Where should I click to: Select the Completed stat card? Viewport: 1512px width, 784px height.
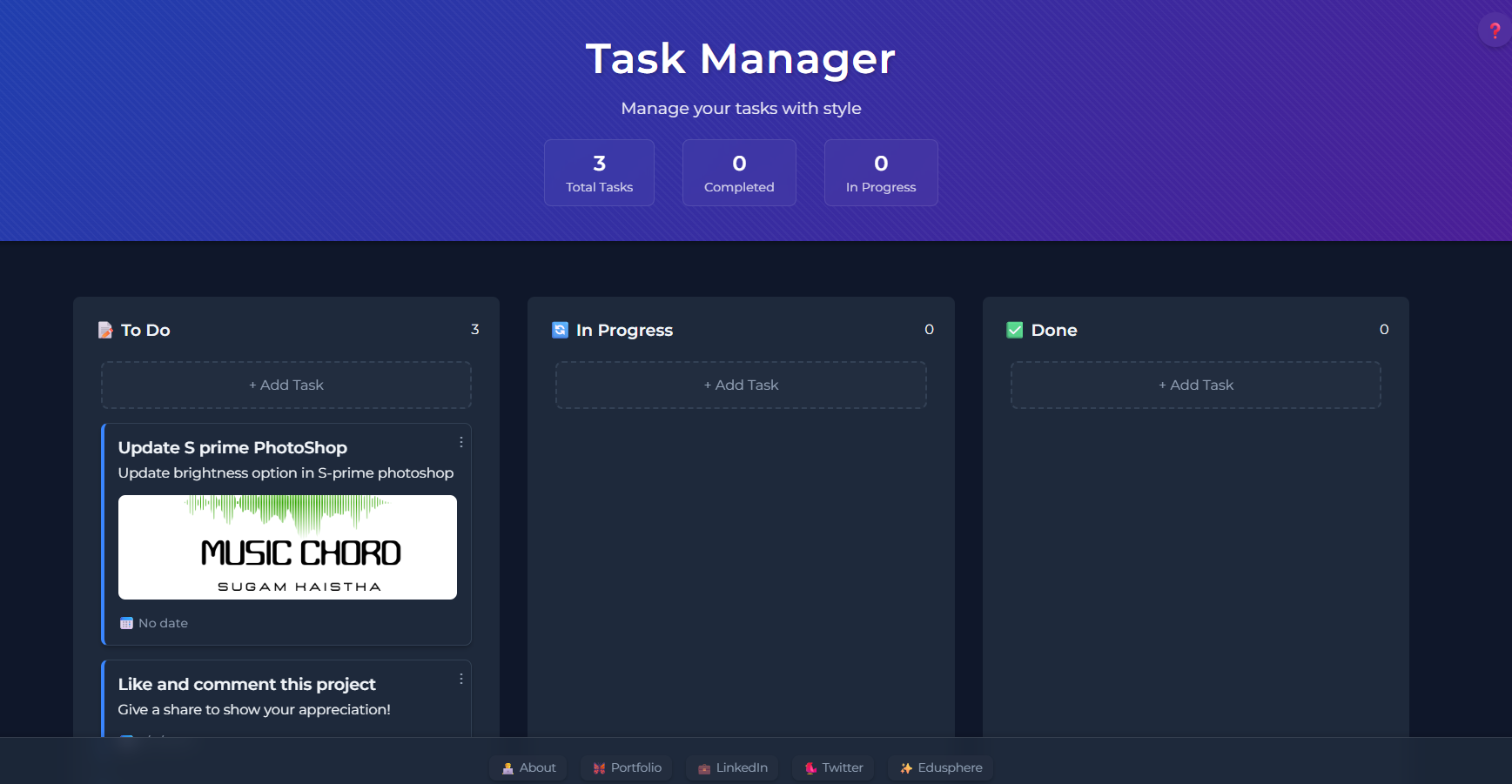[x=739, y=172]
